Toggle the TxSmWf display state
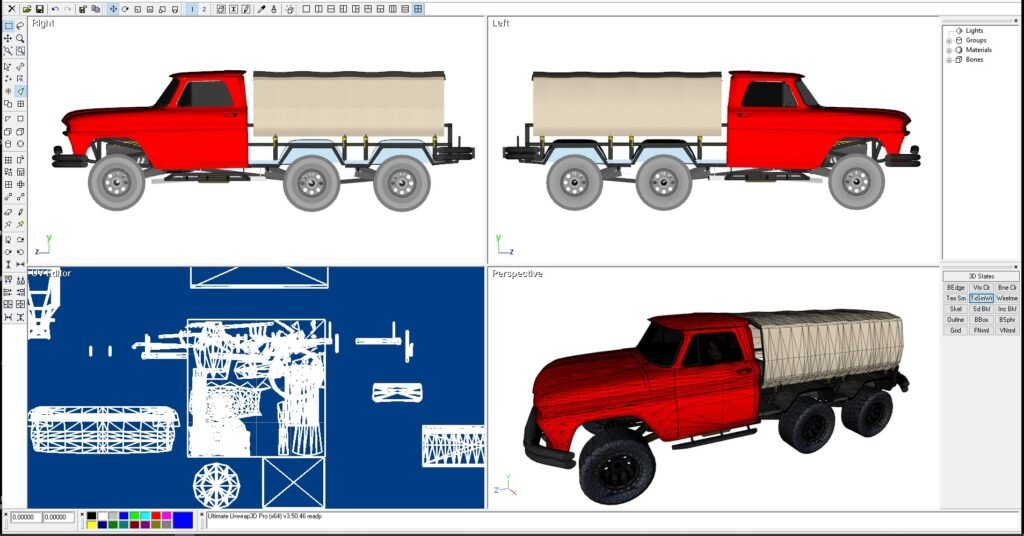Viewport: 1024px width, 536px height. (981, 298)
